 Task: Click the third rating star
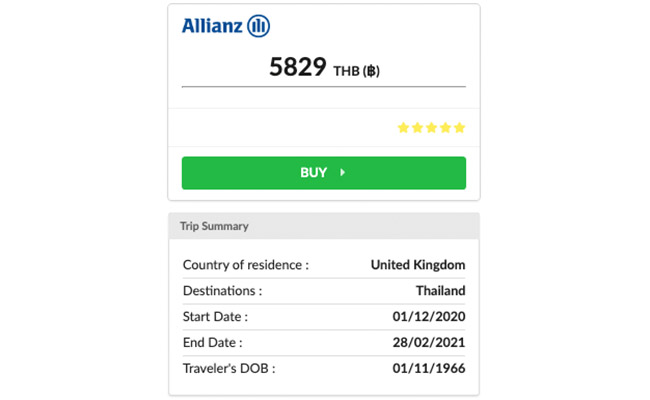(x=431, y=128)
